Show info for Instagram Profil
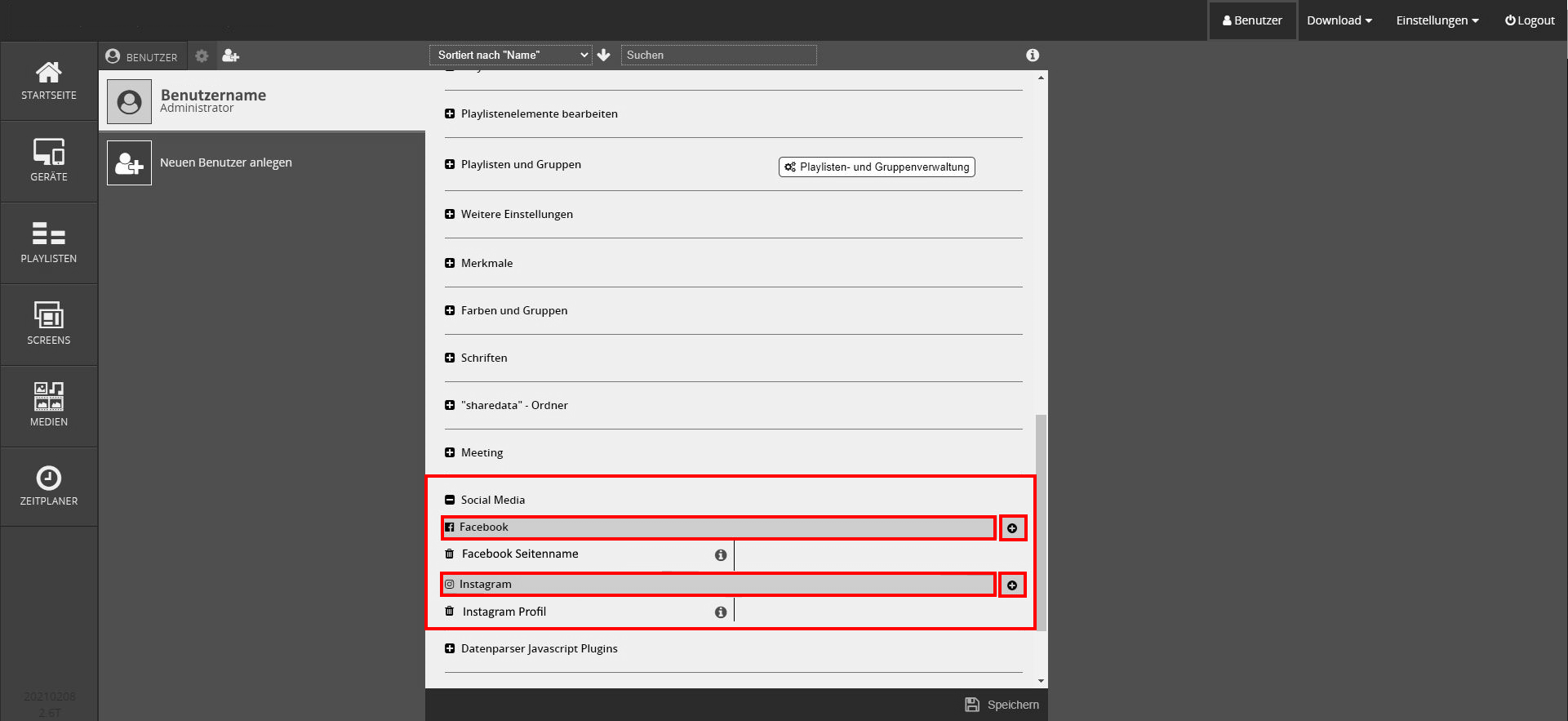 click(721, 612)
